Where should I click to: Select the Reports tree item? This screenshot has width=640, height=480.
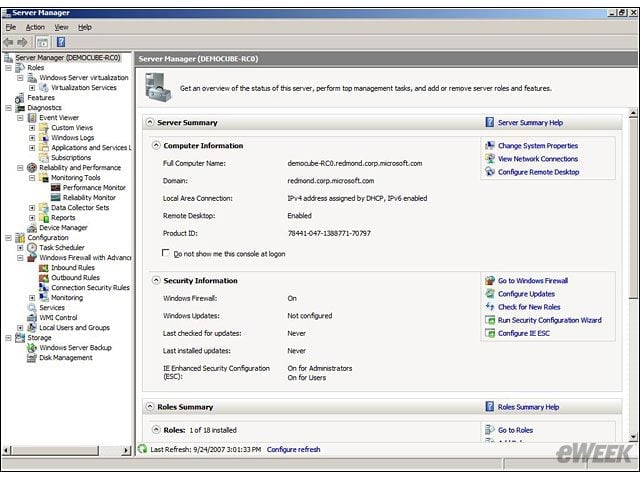(x=63, y=218)
